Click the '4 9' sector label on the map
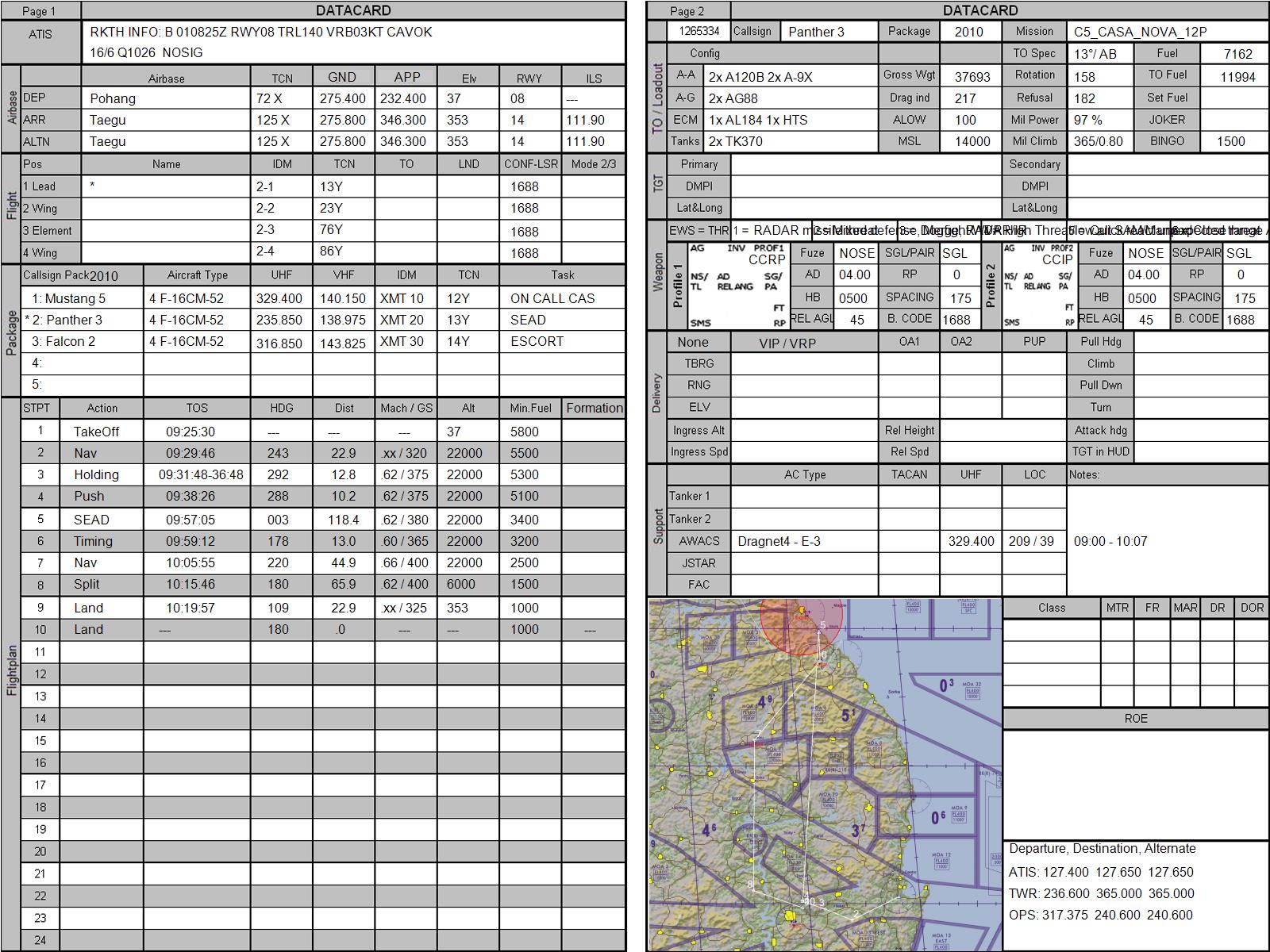The height and width of the screenshot is (952, 1270). coord(764,702)
